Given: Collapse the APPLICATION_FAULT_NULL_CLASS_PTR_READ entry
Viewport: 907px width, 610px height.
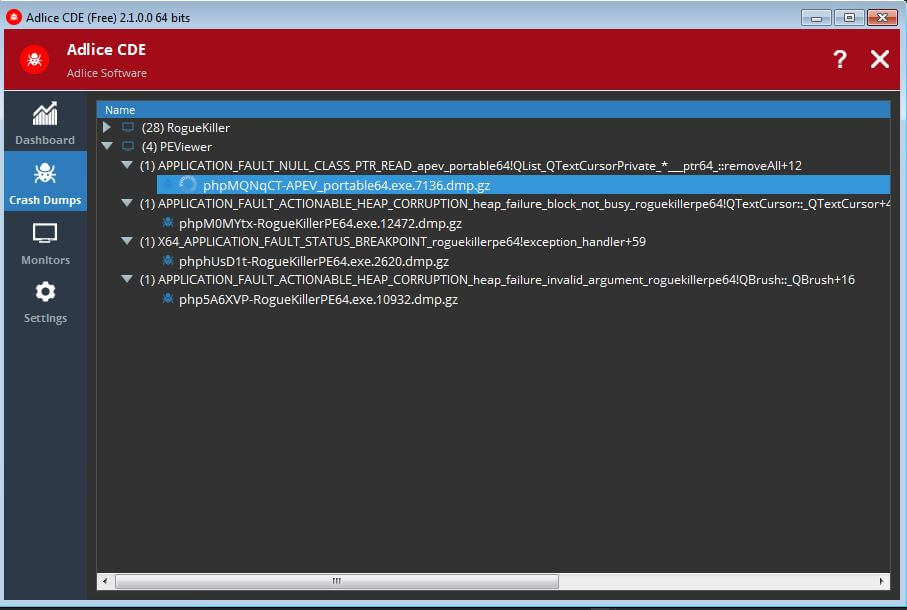Looking at the screenshot, I should (x=126, y=165).
